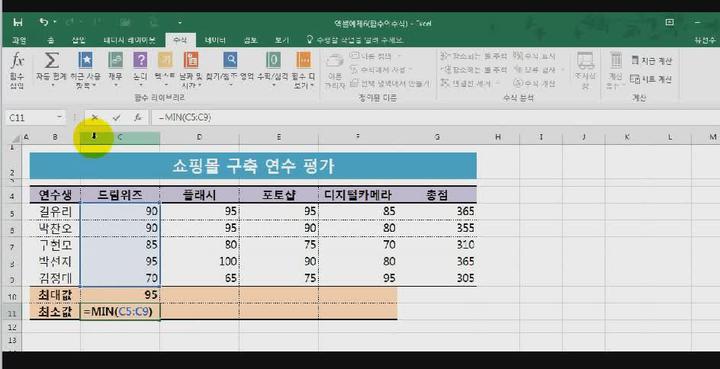This screenshot has height=369, width=720.
Task: Open the 텍스트 function book icon
Action: pyautogui.click(x=165, y=60)
